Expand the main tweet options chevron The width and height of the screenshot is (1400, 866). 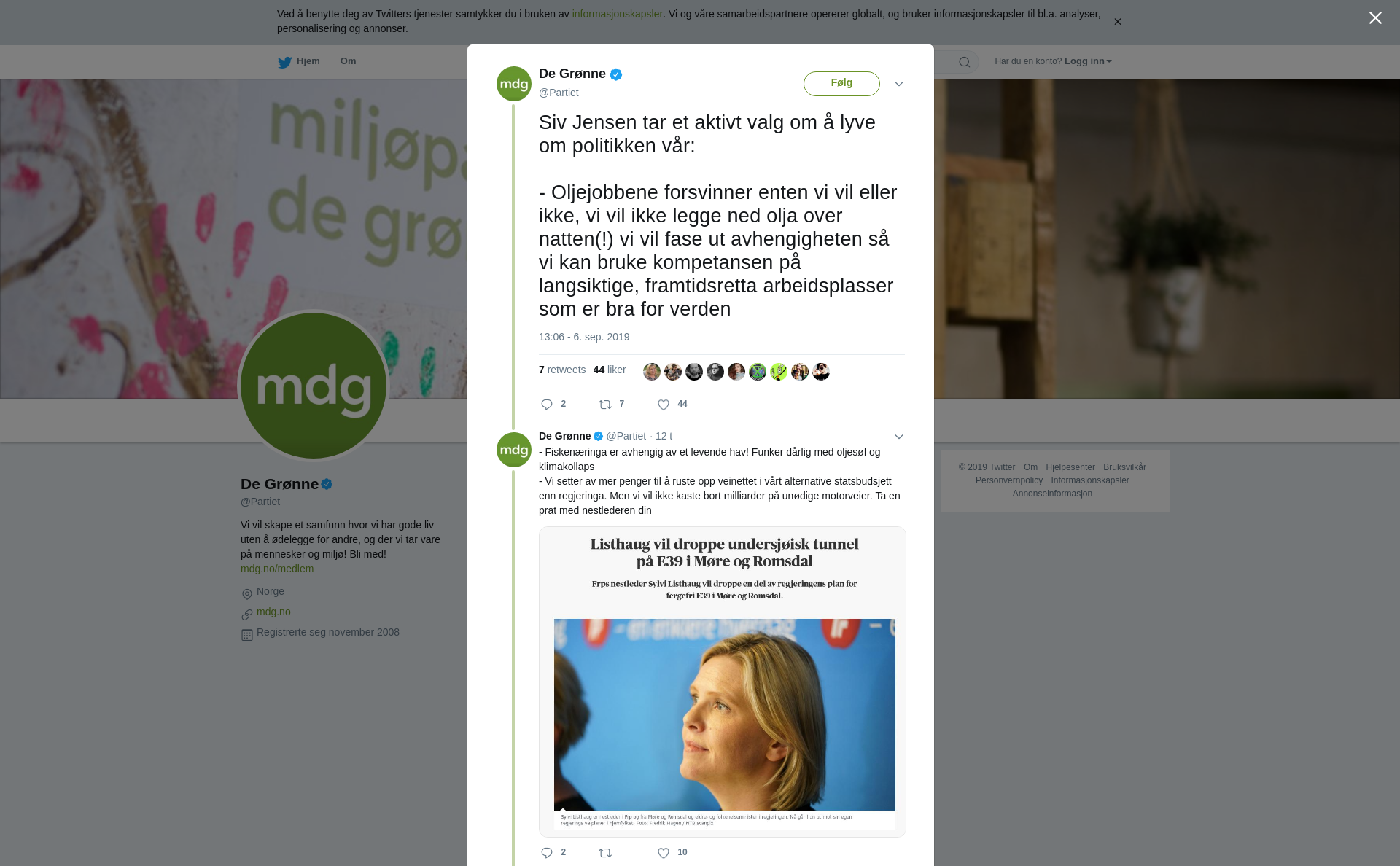[899, 84]
